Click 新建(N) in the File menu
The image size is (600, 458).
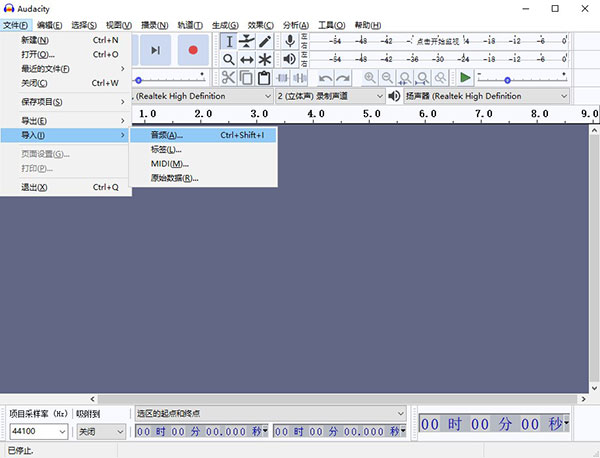coord(35,40)
